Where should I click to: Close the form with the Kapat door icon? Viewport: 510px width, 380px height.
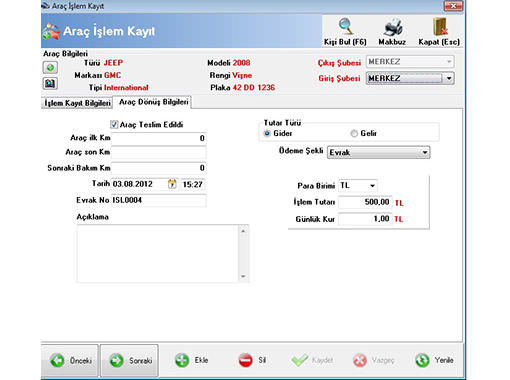pos(440,27)
